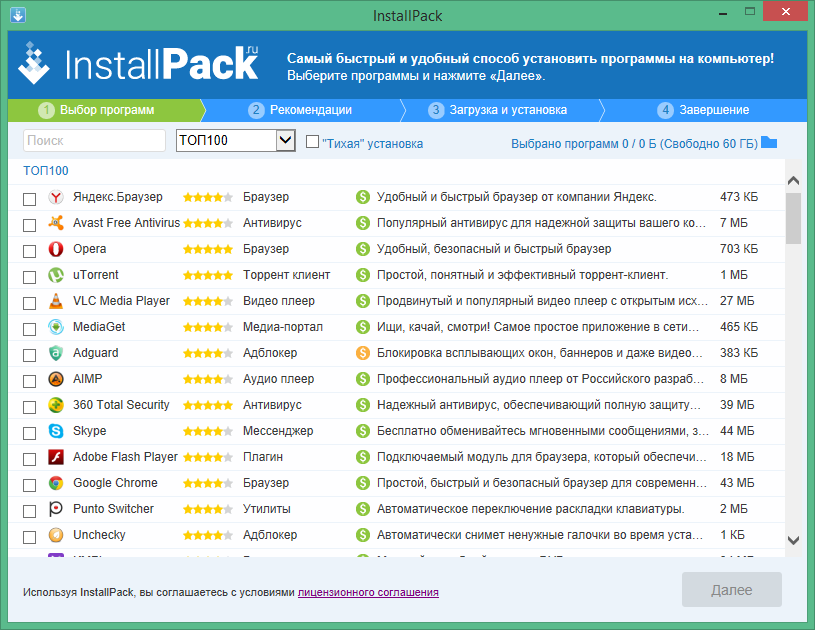The width and height of the screenshot is (815, 630).
Task: Click the Выбрано программ status link
Action: coord(634,143)
